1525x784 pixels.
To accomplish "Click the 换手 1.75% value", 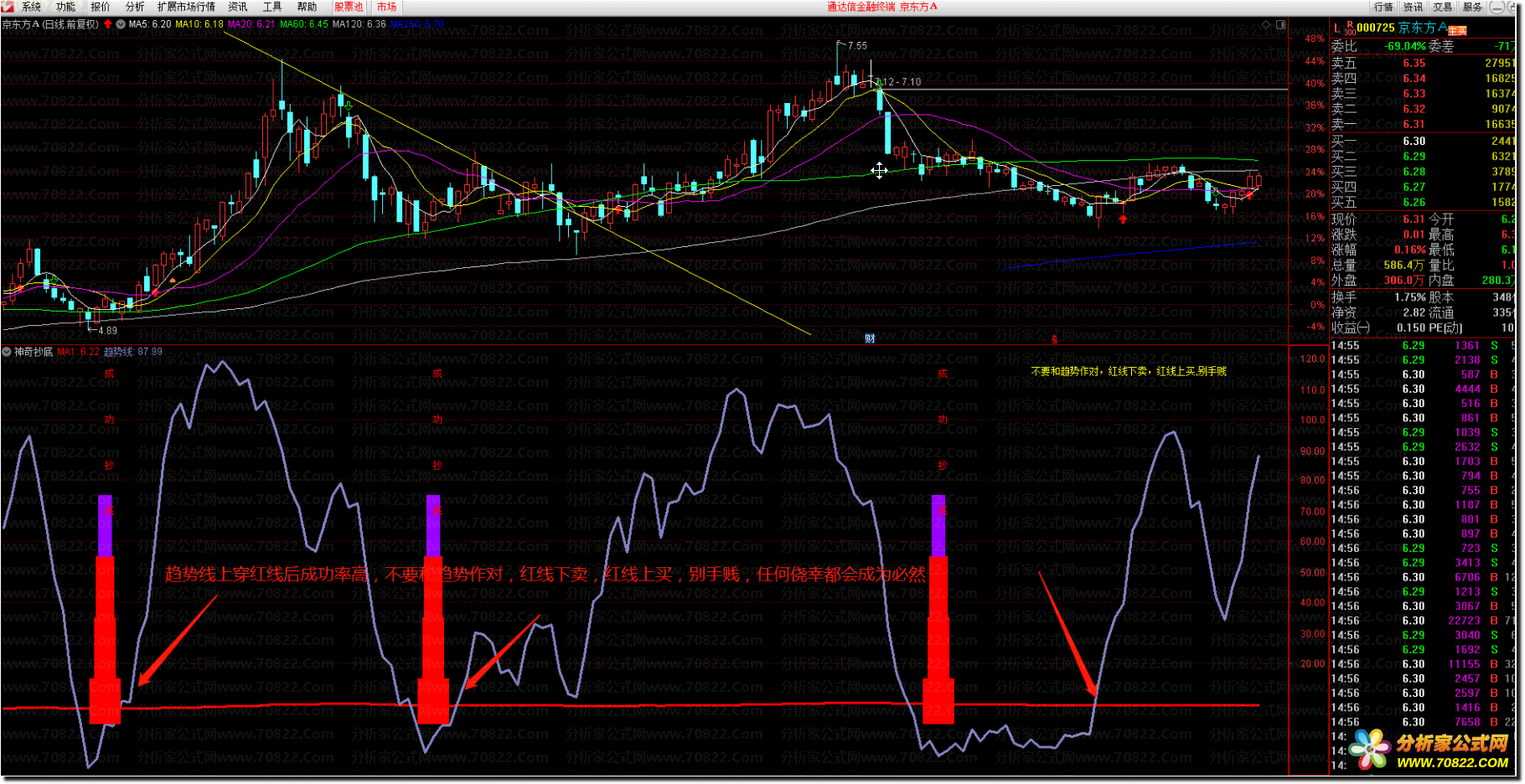I will (x=1410, y=297).
